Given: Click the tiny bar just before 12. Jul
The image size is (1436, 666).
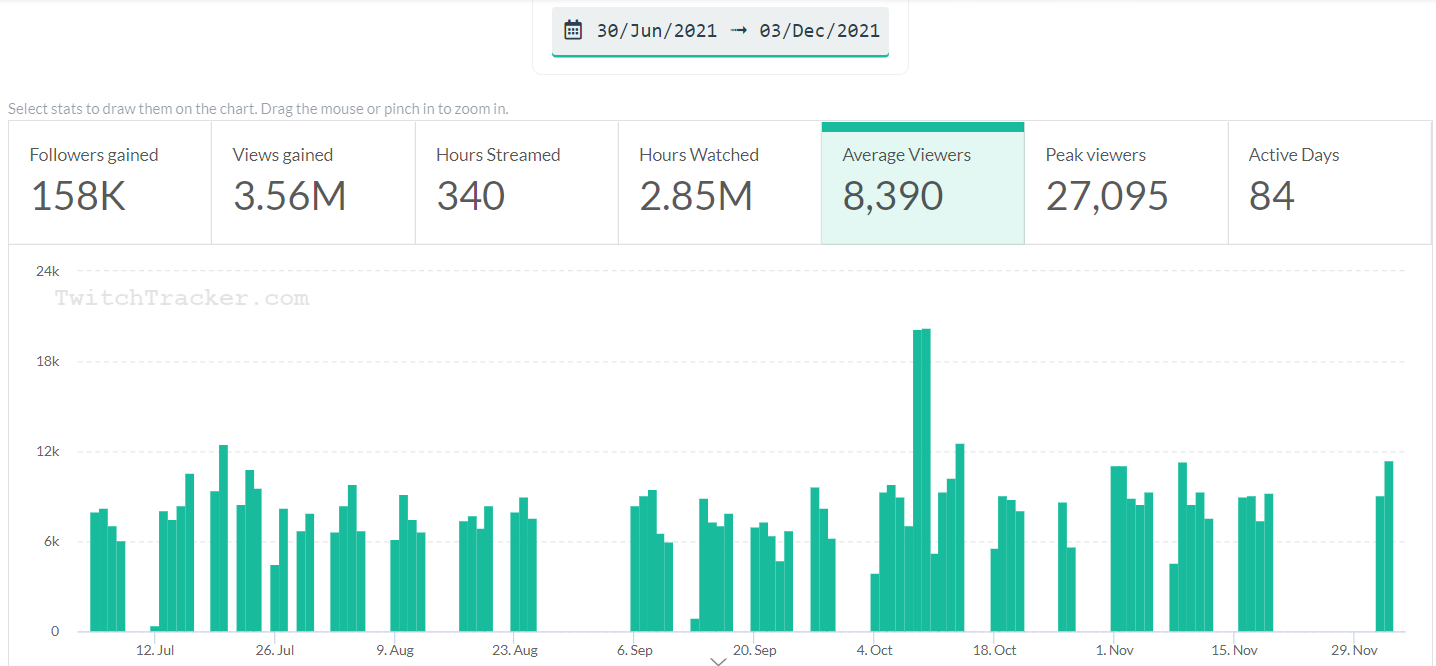Looking at the screenshot, I should [155, 629].
